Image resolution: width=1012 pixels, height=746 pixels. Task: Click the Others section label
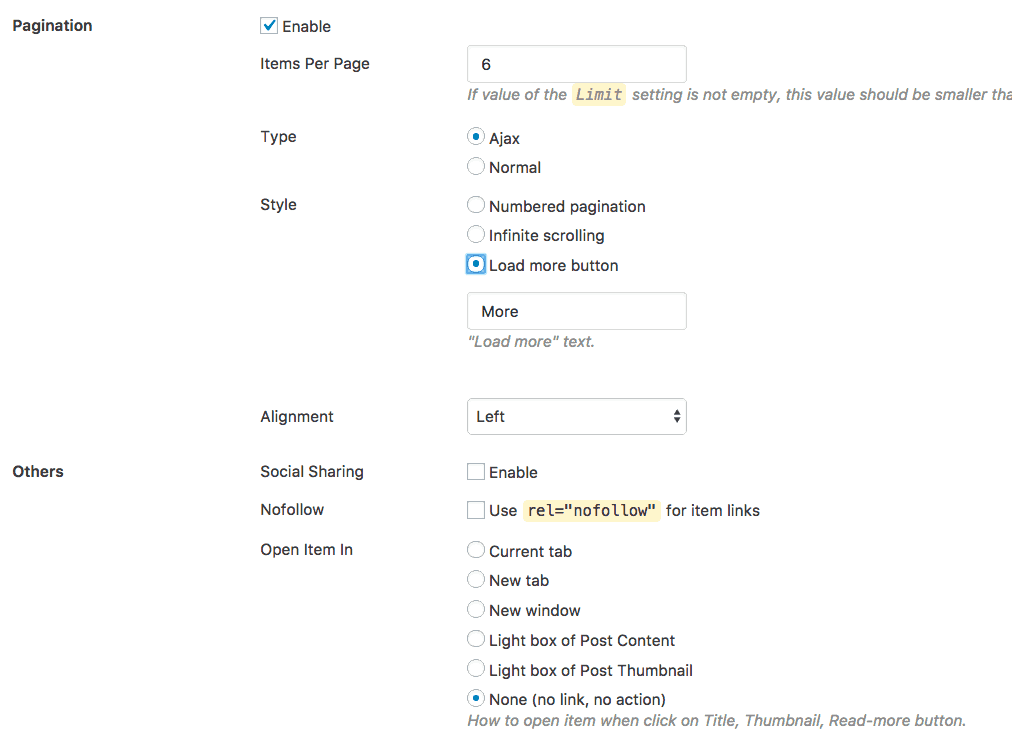click(x=37, y=471)
